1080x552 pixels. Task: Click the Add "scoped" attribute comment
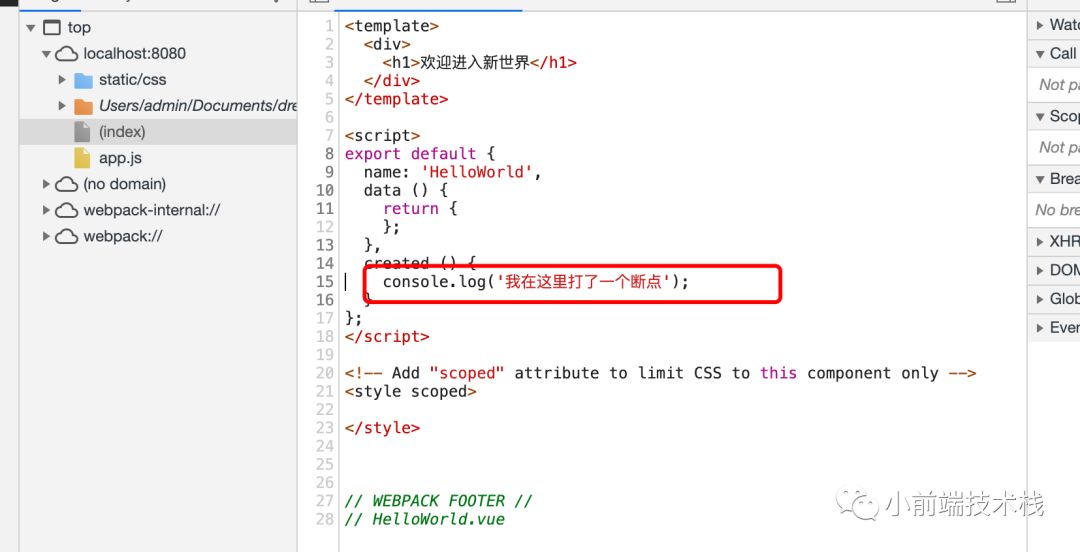pos(661,373)
